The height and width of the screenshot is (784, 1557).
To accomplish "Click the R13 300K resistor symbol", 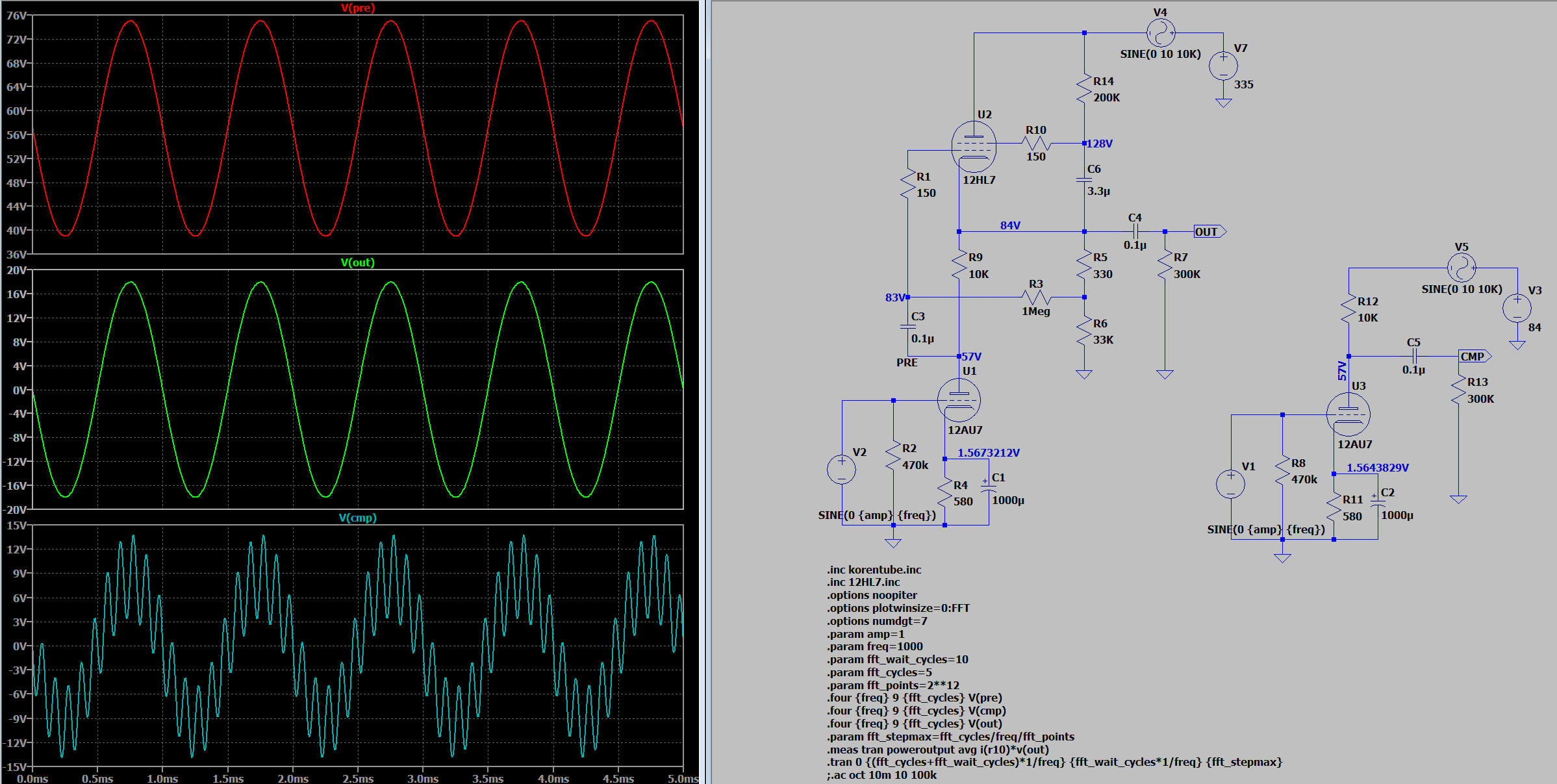I will [x=1458, y=390].
